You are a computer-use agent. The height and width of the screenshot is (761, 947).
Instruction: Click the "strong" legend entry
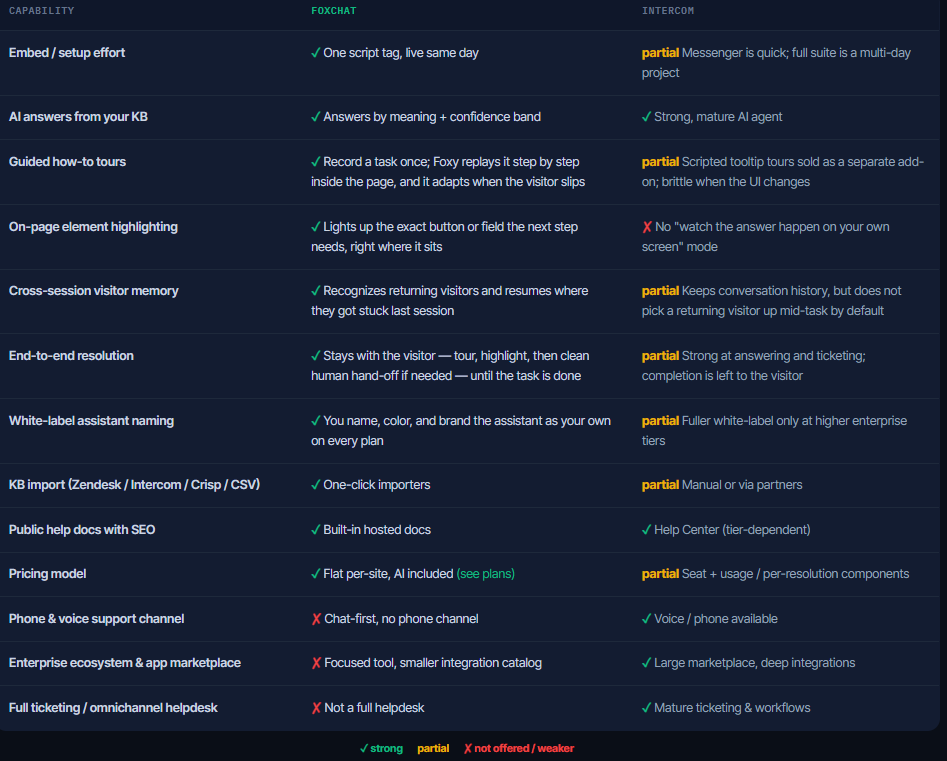(x=381, y=748)
